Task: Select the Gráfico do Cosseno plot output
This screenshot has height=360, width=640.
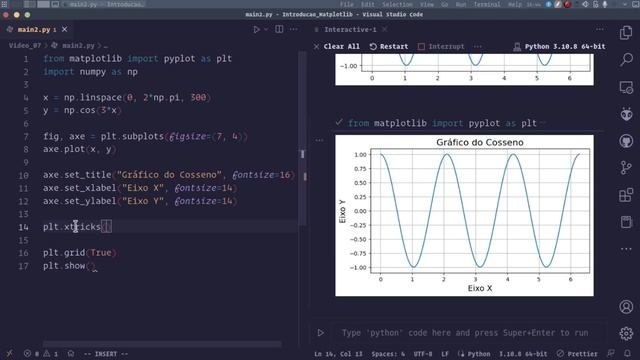Action: 464,216
